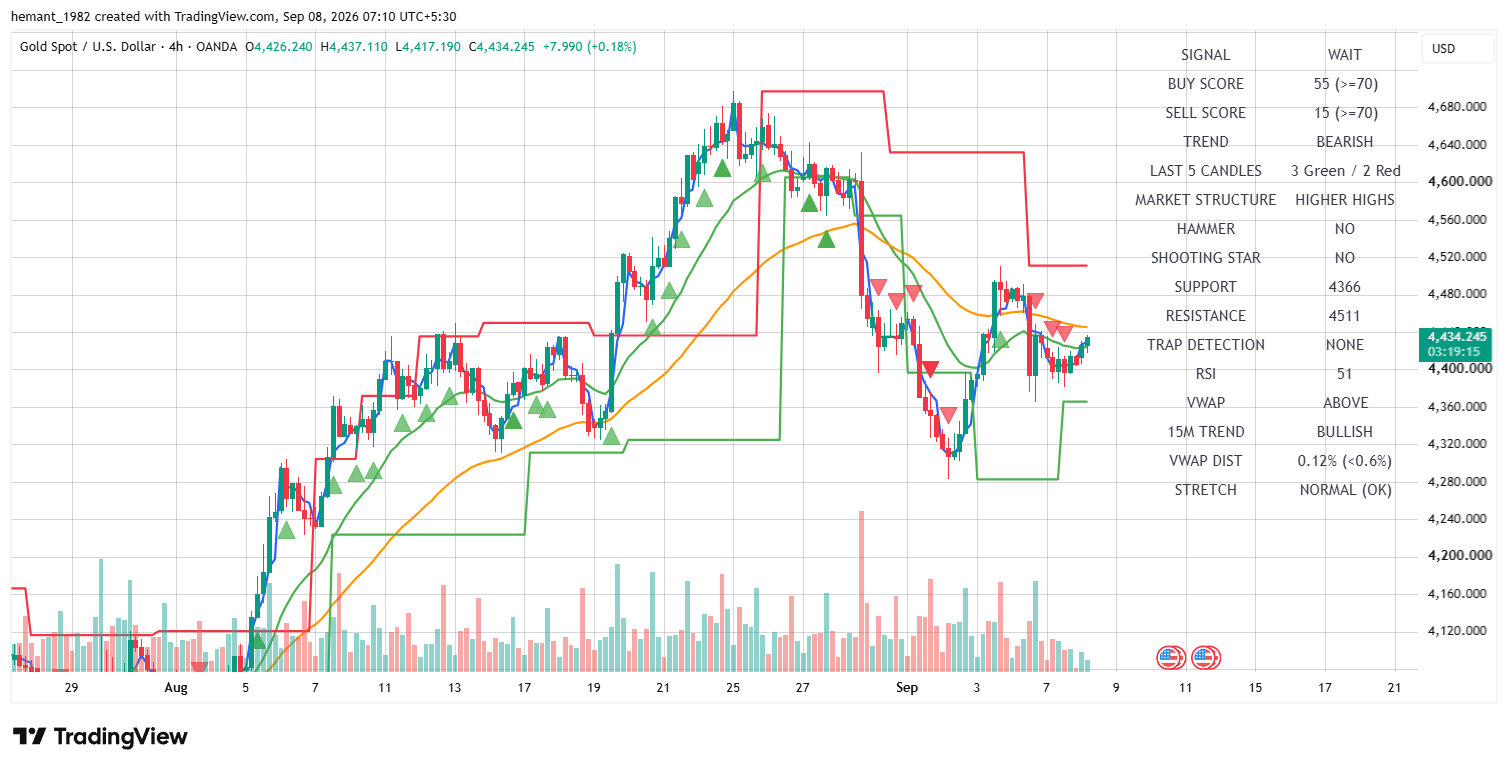Click the high value H4,437.110
Viewport: 1508px width, 769px height.
(x=354, y=47)
